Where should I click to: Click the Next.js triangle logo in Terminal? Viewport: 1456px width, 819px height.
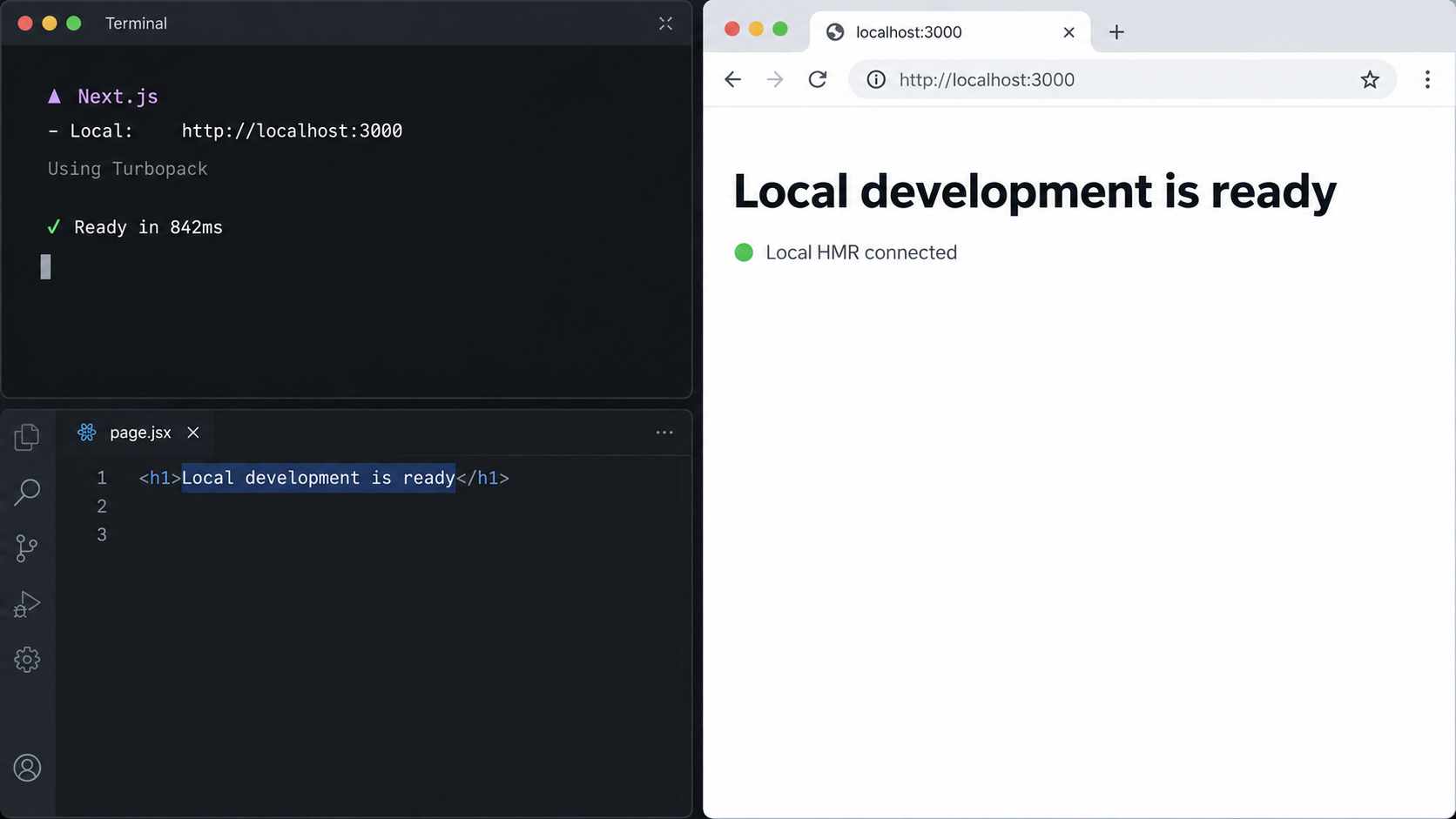(x=54, y=96)
